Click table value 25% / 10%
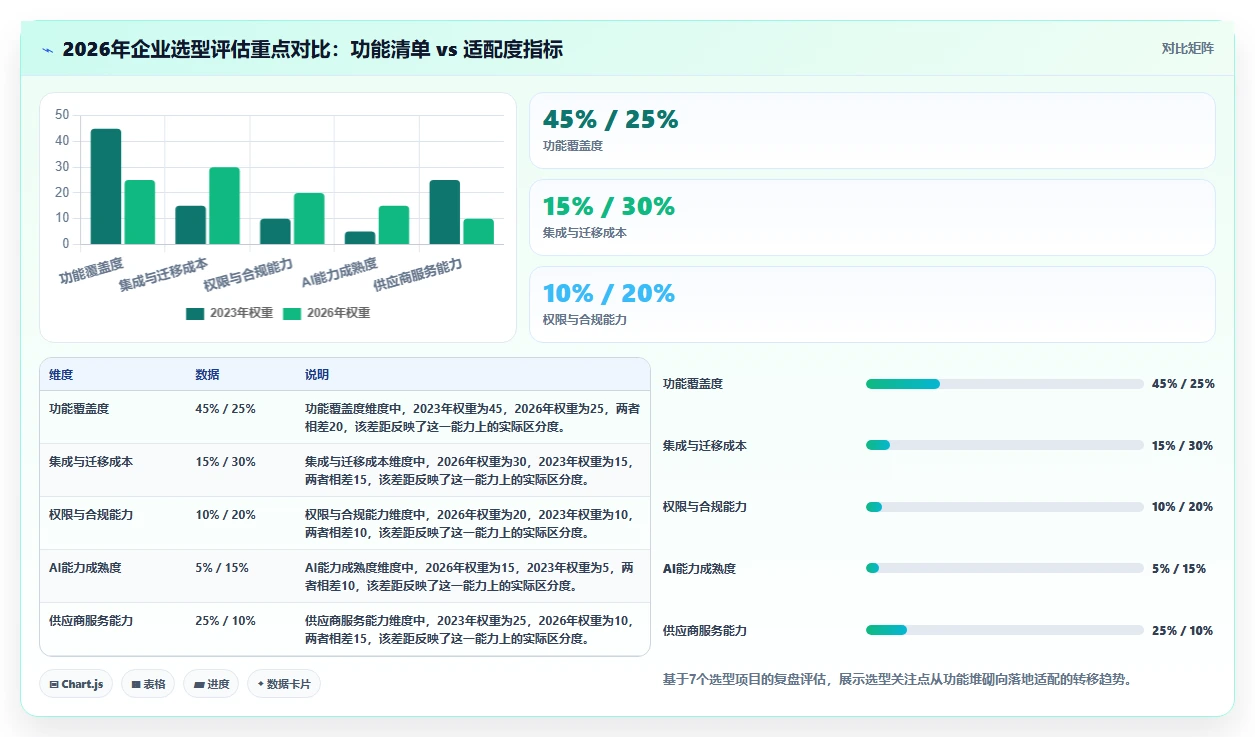Viewport: 1255px width, 737px height. [x=226, y=621]
